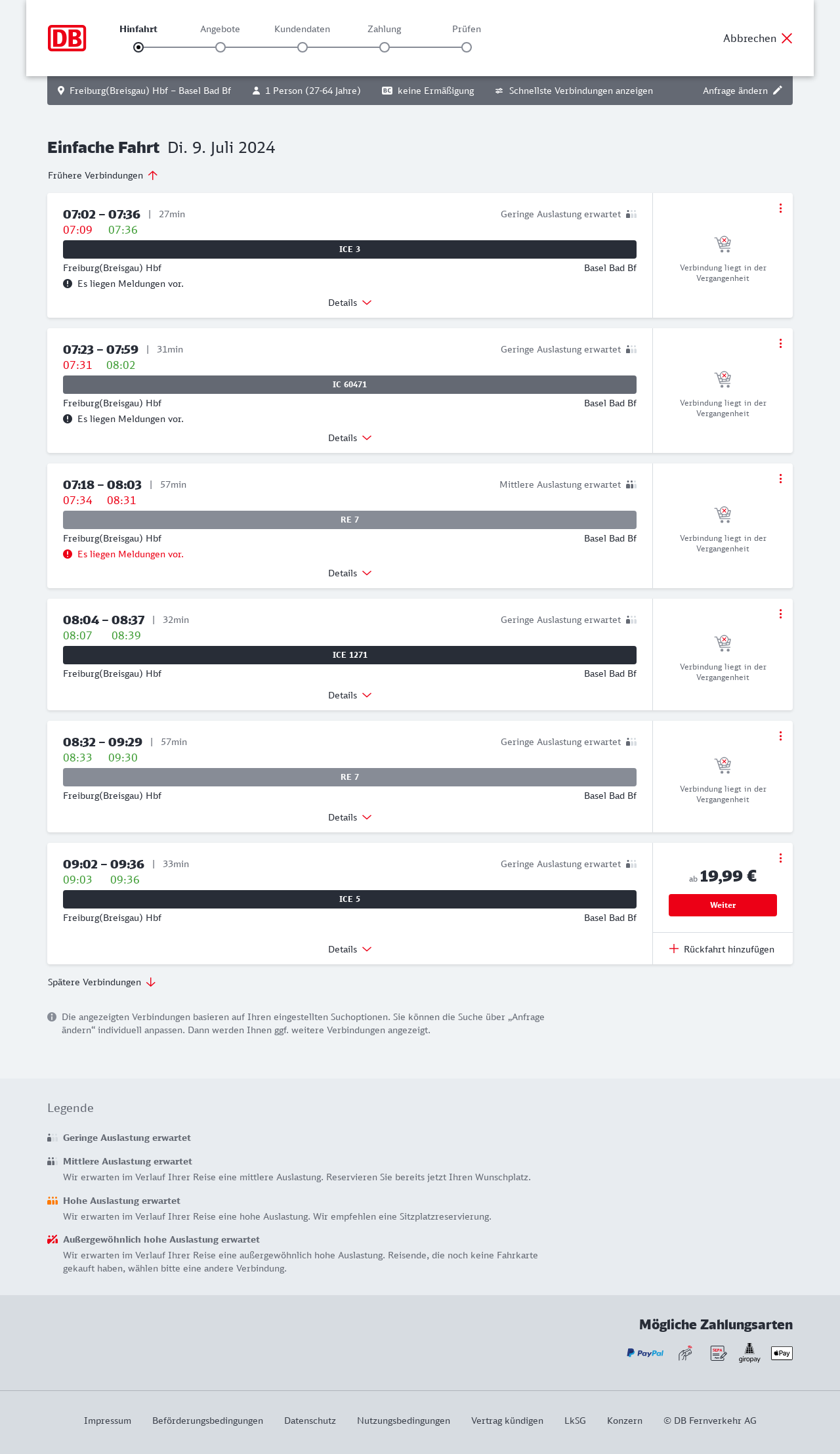Screen dimensions: 840x1454
Task: Click the PayPal payment icon
Action: point(645,1353)
